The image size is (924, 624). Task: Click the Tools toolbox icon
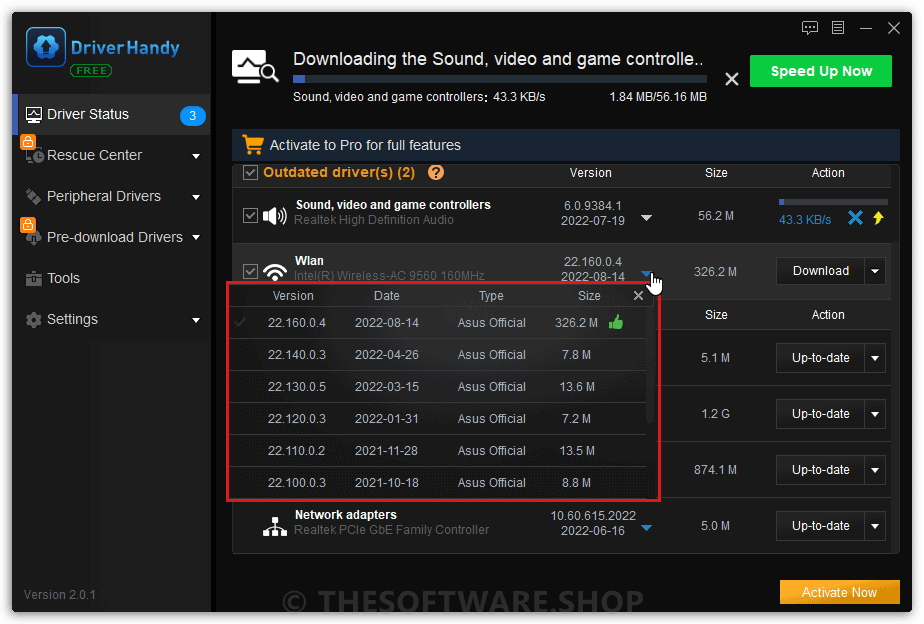coord(34,278)
